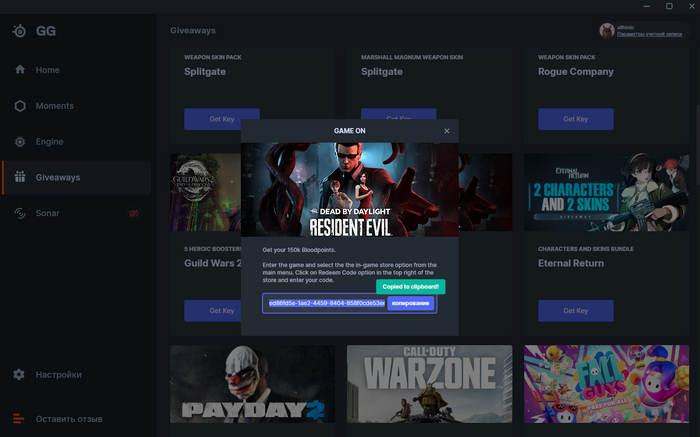Image resolution: width=700 pixels, height=437 pixels.
Task: Click the Оставить отзыв feedback icon
Action: (19, 419)
